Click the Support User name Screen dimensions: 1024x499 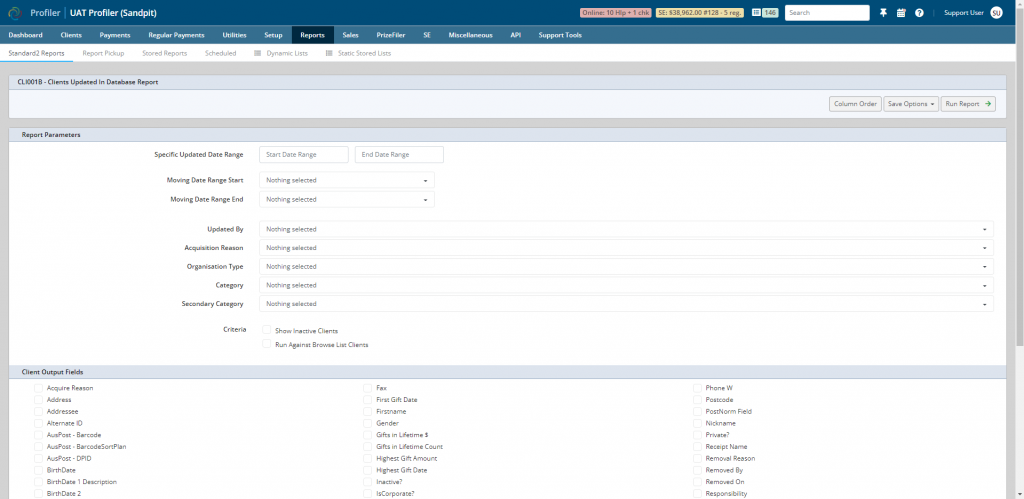[964, 12]
